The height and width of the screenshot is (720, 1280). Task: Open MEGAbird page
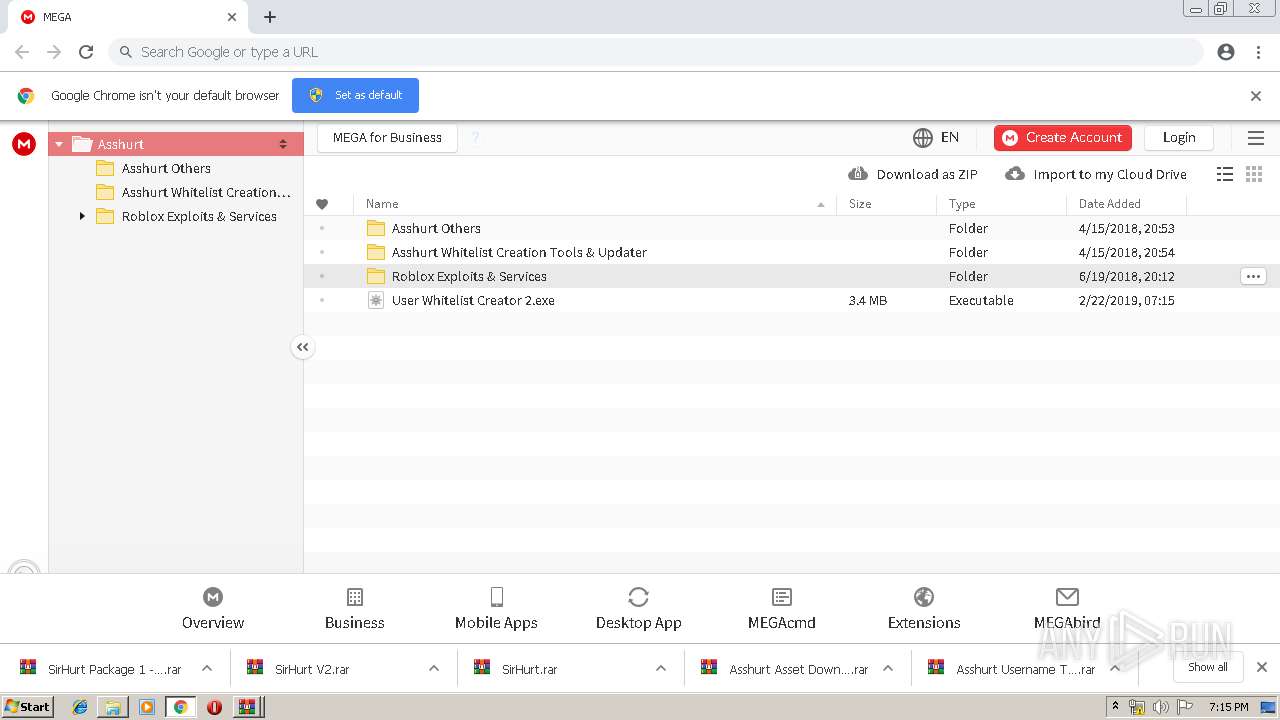[x=1067, y=608]
